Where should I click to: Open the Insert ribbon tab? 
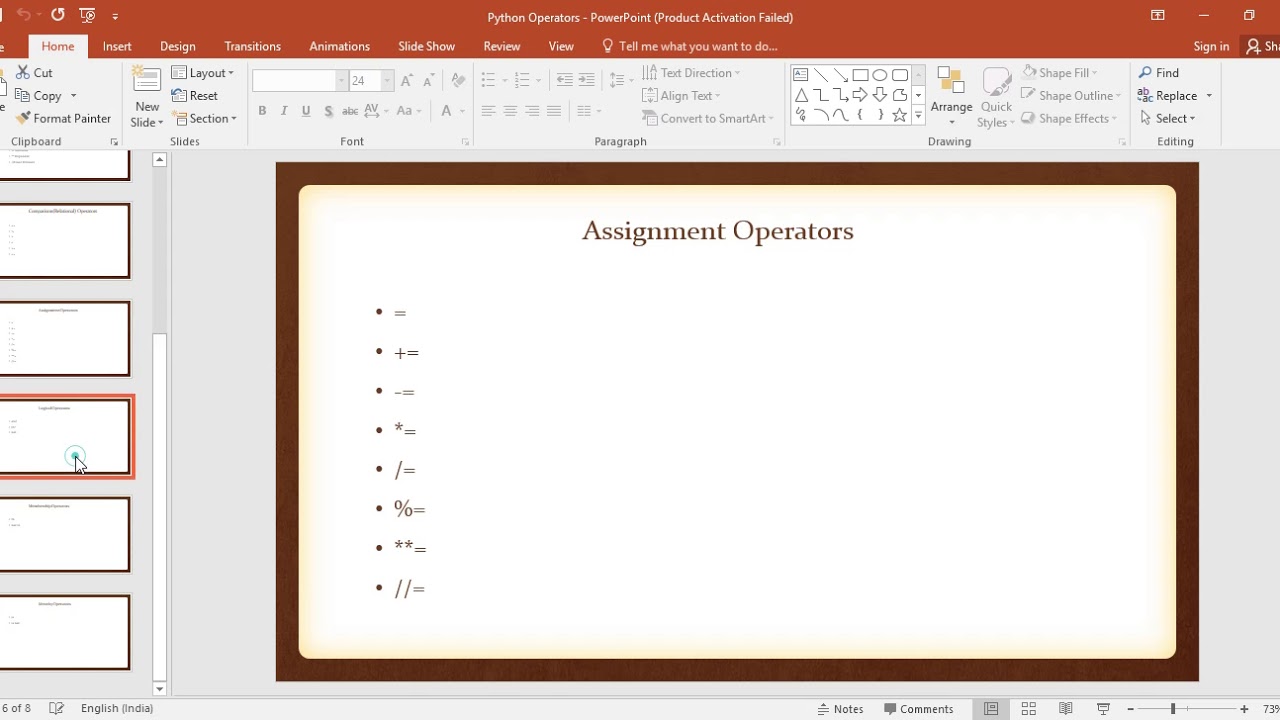pos(117,46)
